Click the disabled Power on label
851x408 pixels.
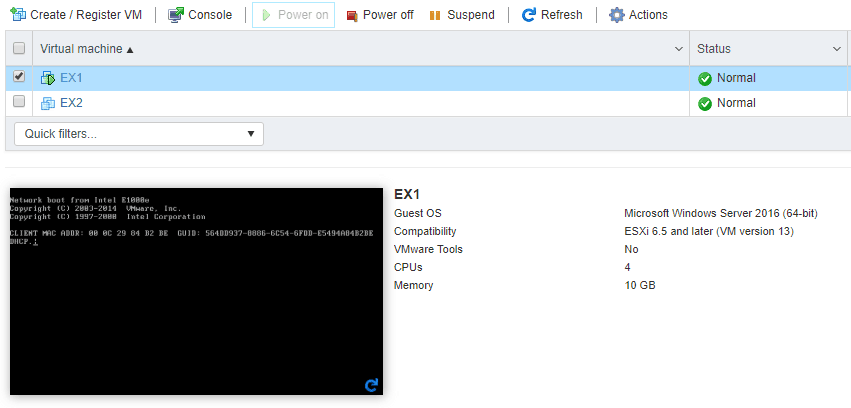(x=303, y=15)
